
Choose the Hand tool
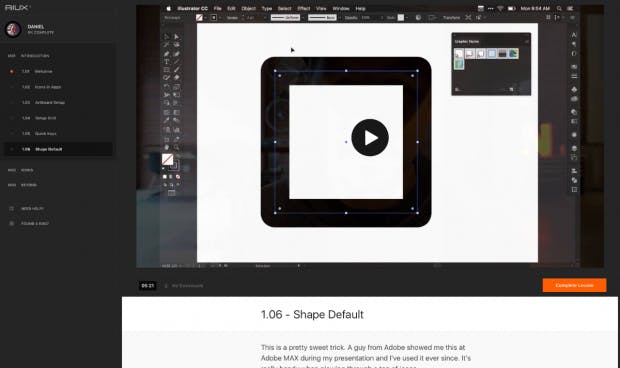point(166,147)
